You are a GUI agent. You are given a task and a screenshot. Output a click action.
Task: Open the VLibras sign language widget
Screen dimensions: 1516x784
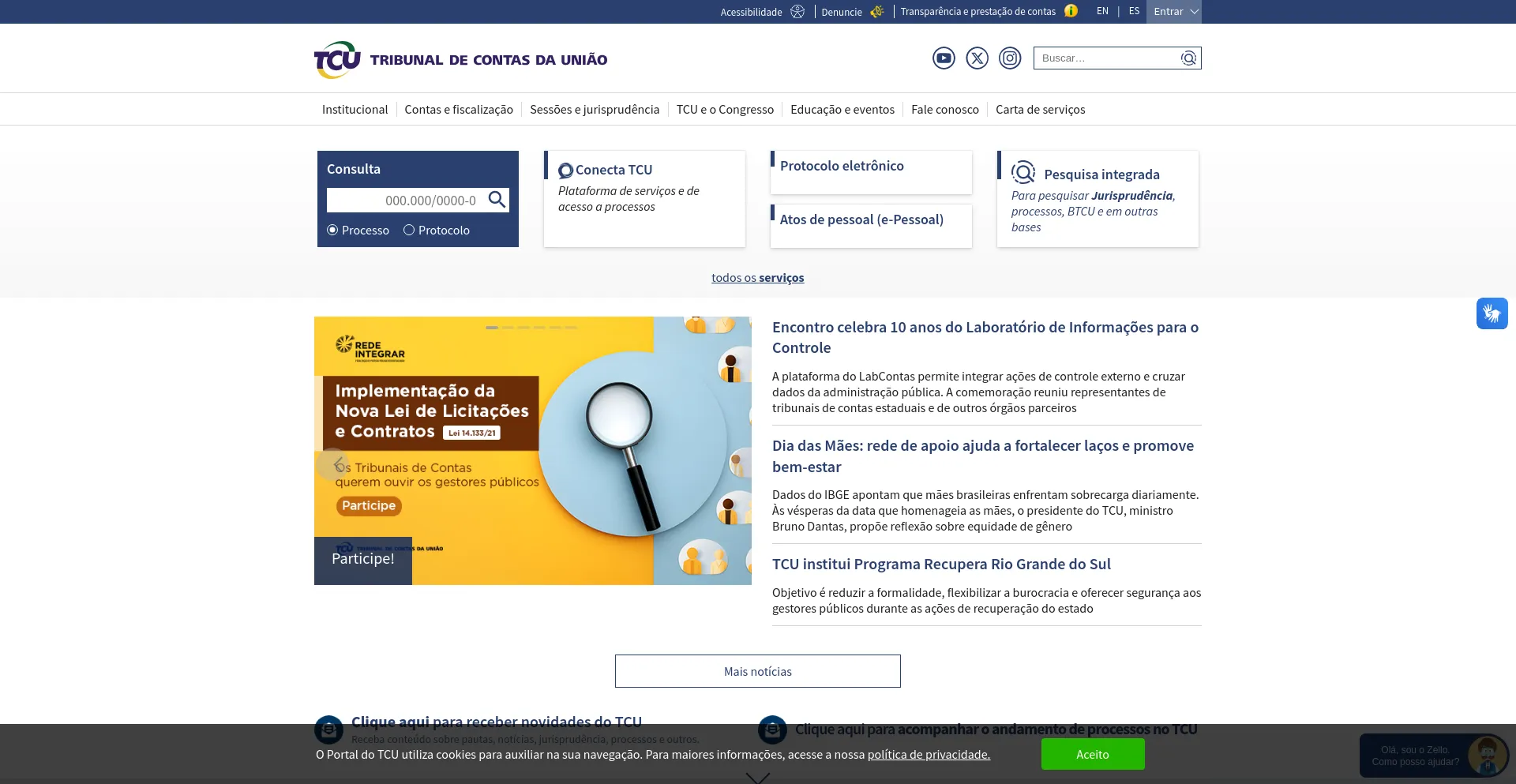pyautogui.click(x=1492, y=313)
